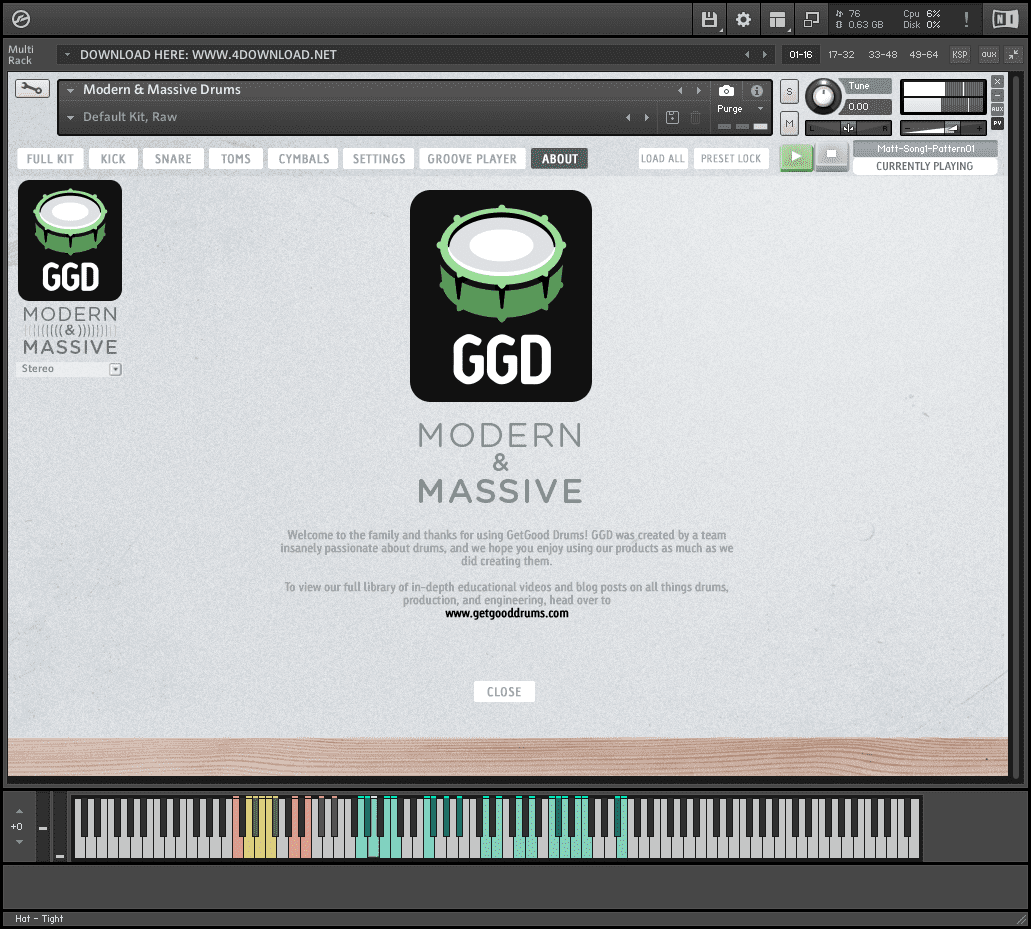
Task: Click the window resize overlapping-squares icon
Action: click(811, 20)
